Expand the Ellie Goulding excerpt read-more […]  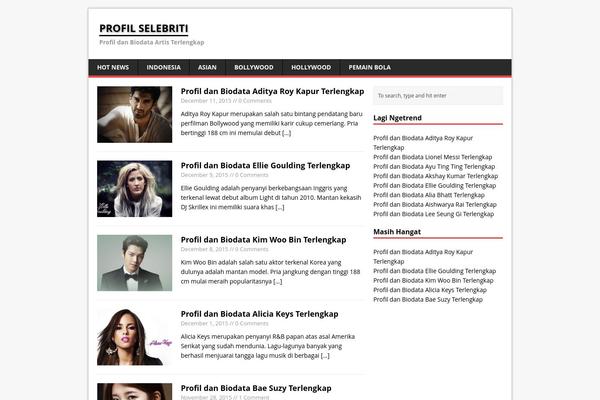click(280, 207)
